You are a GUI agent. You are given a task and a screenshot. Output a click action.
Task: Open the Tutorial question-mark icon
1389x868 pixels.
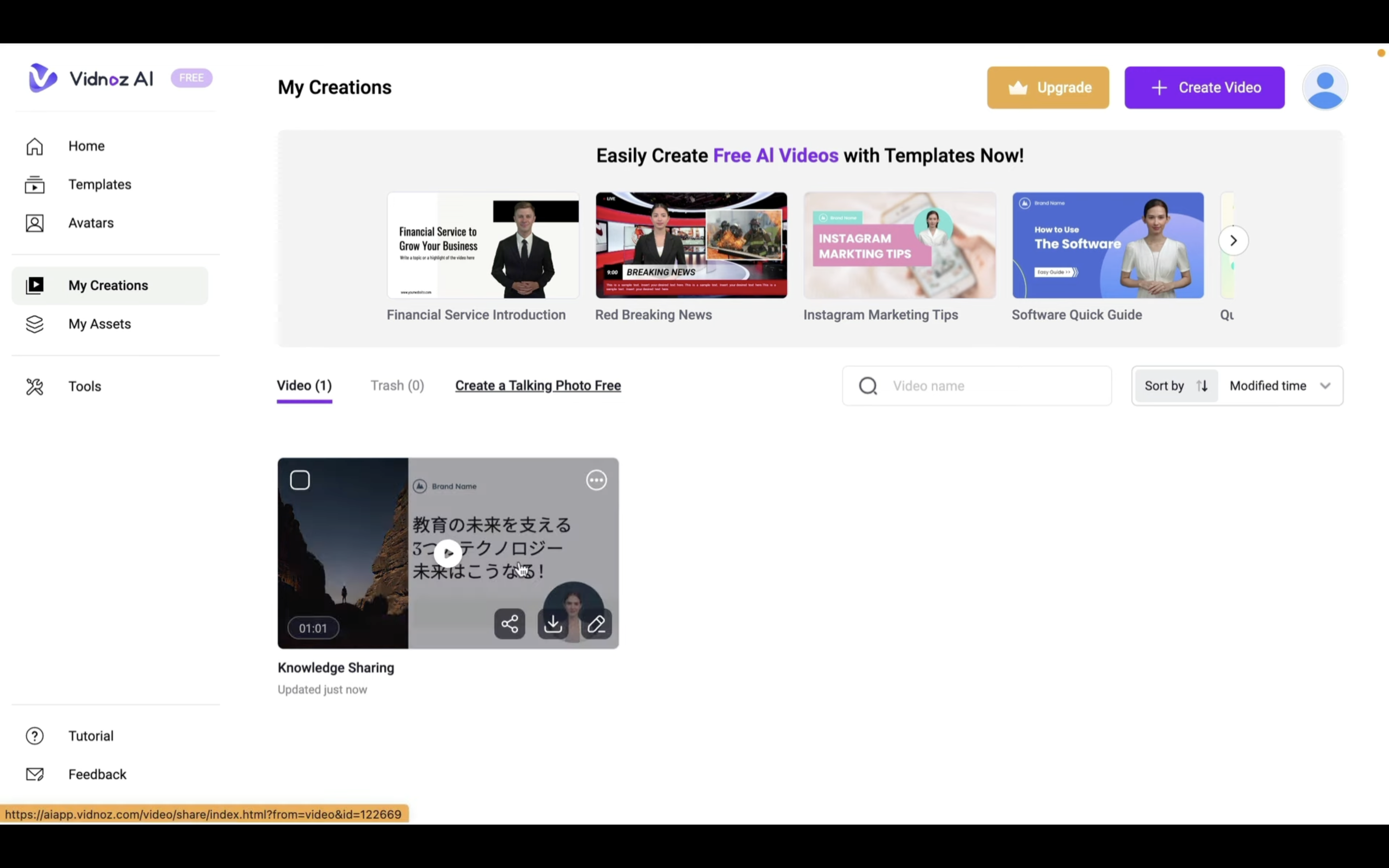(34, 736)
